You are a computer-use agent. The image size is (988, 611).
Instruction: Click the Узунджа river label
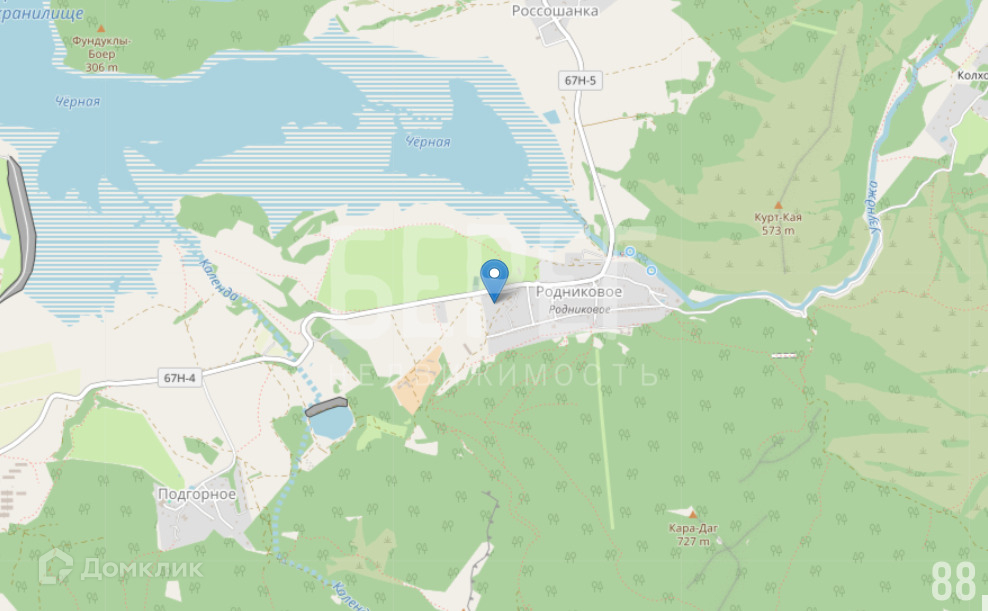(x=873, y=207)
